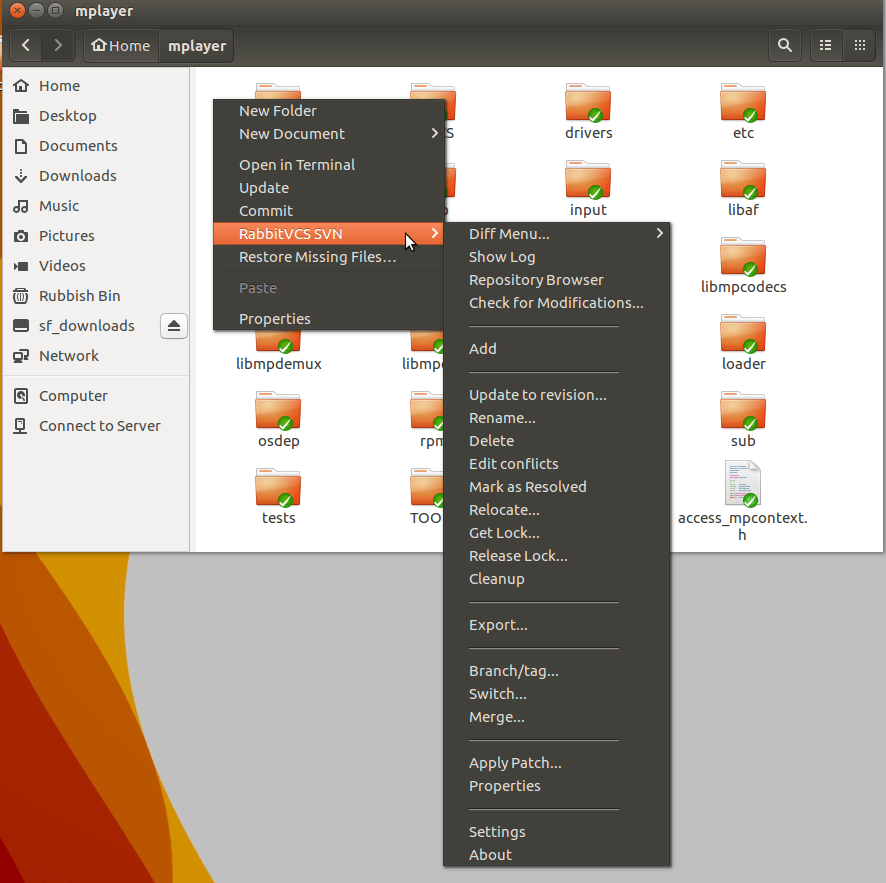This screenshot has width=886, height=883.
Task: Select the input folder
Action: click(588, 188)
